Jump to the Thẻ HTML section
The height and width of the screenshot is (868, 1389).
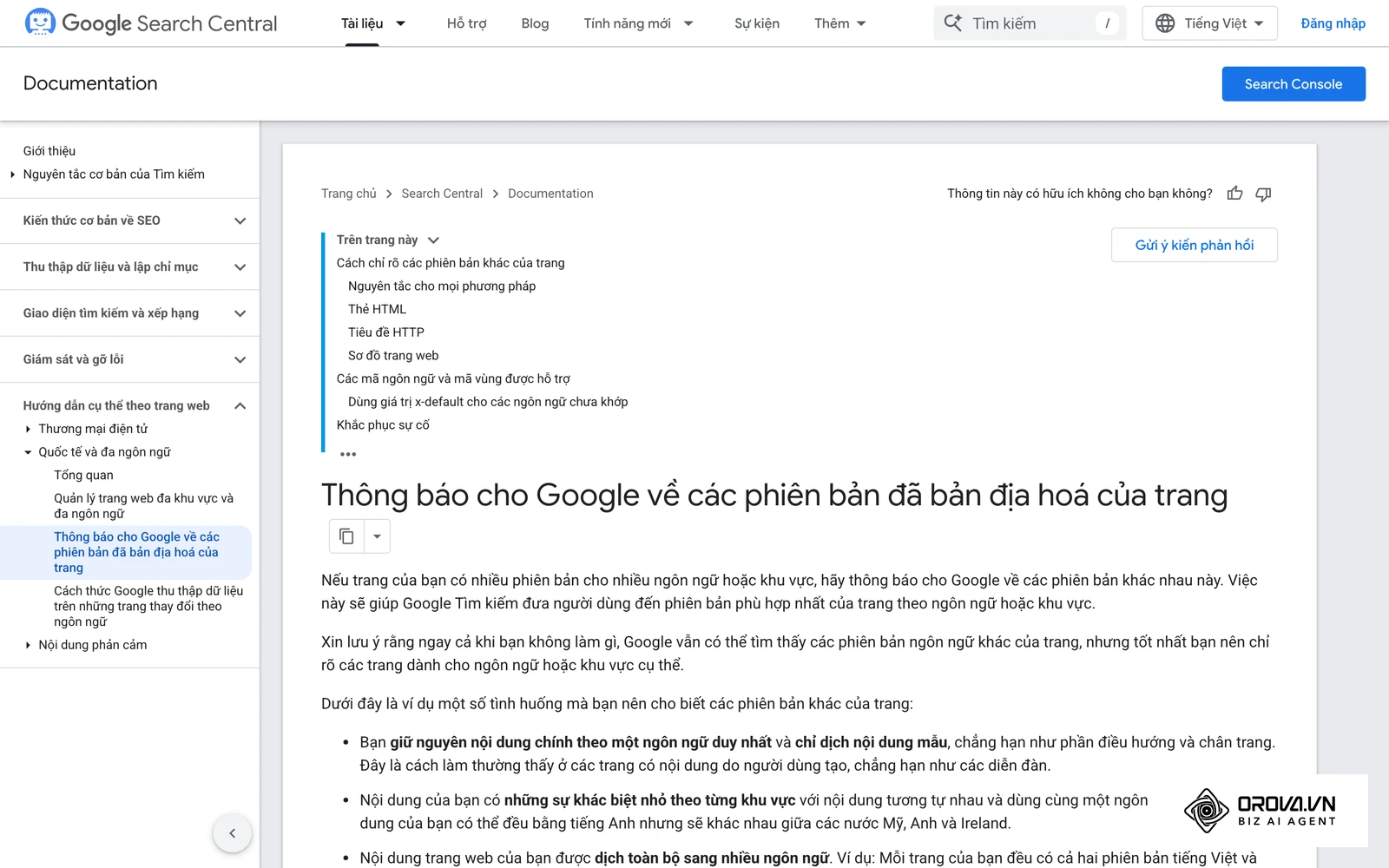377,309
